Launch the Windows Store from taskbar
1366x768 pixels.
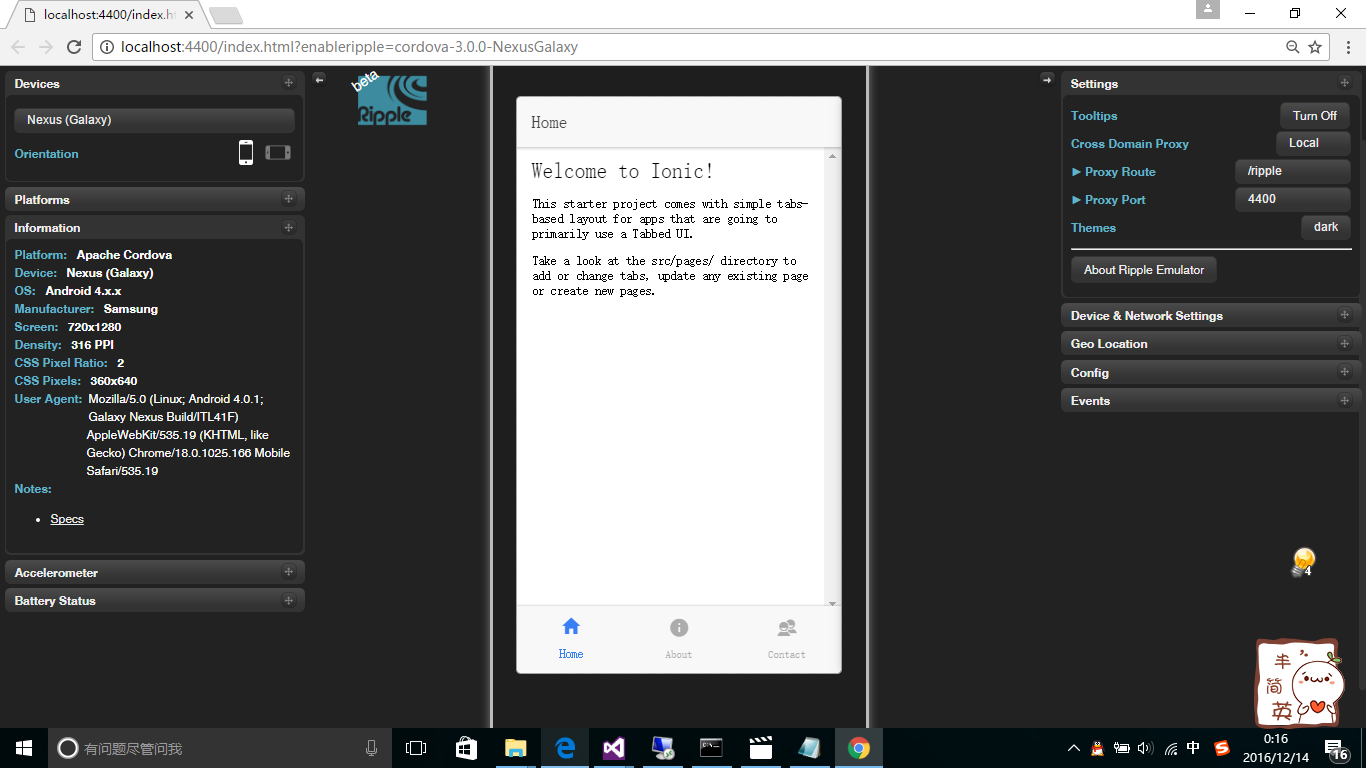[466, 748]
